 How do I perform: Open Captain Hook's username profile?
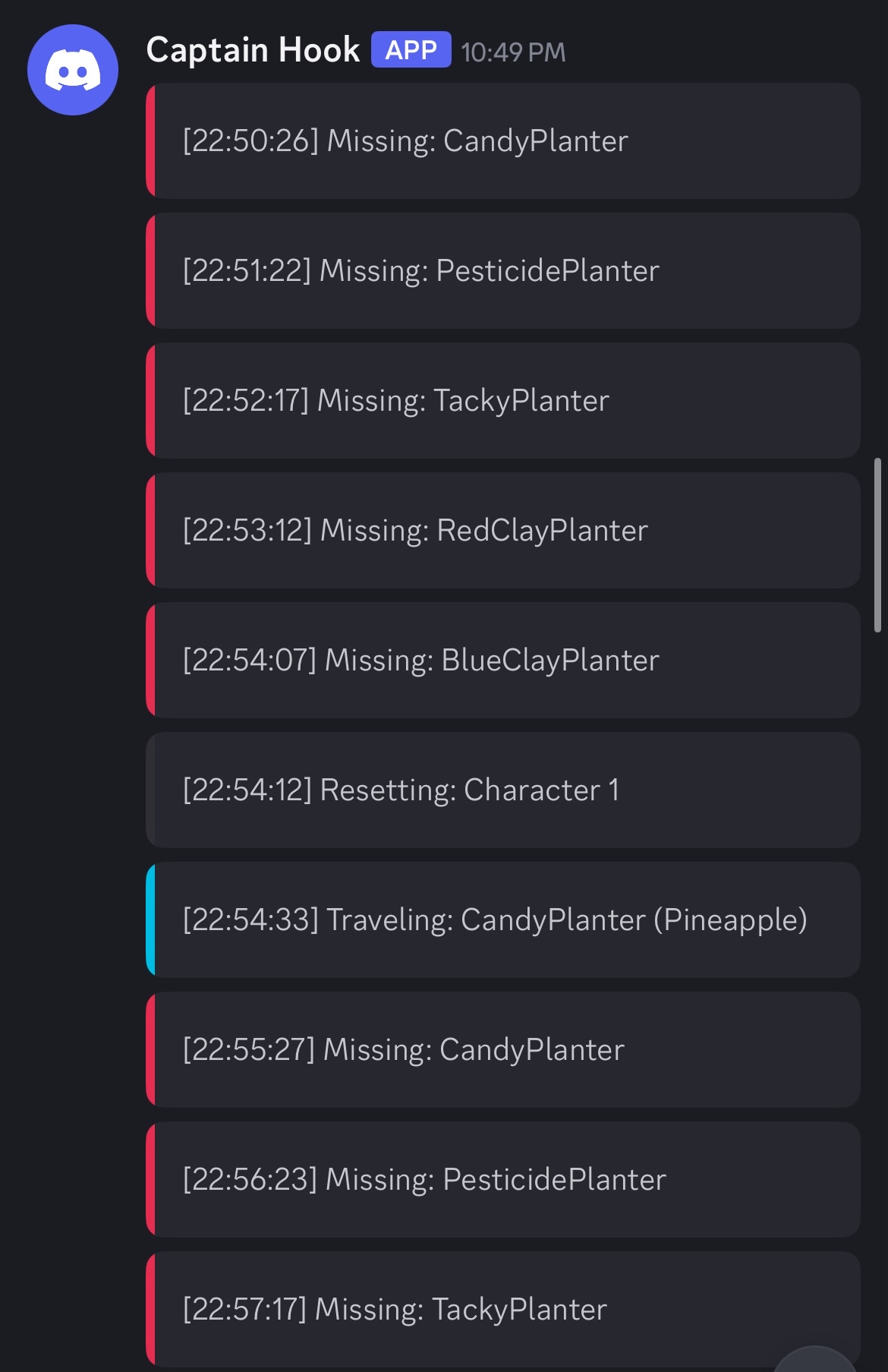click(x=253, y=50)
